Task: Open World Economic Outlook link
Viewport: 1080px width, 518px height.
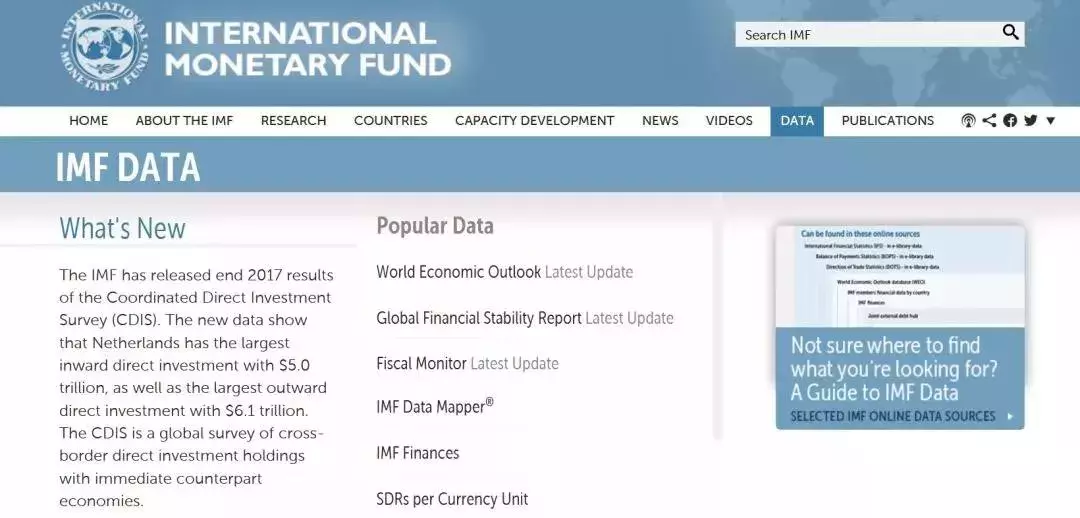Action: pyautogui.click(x=458, y=272)
